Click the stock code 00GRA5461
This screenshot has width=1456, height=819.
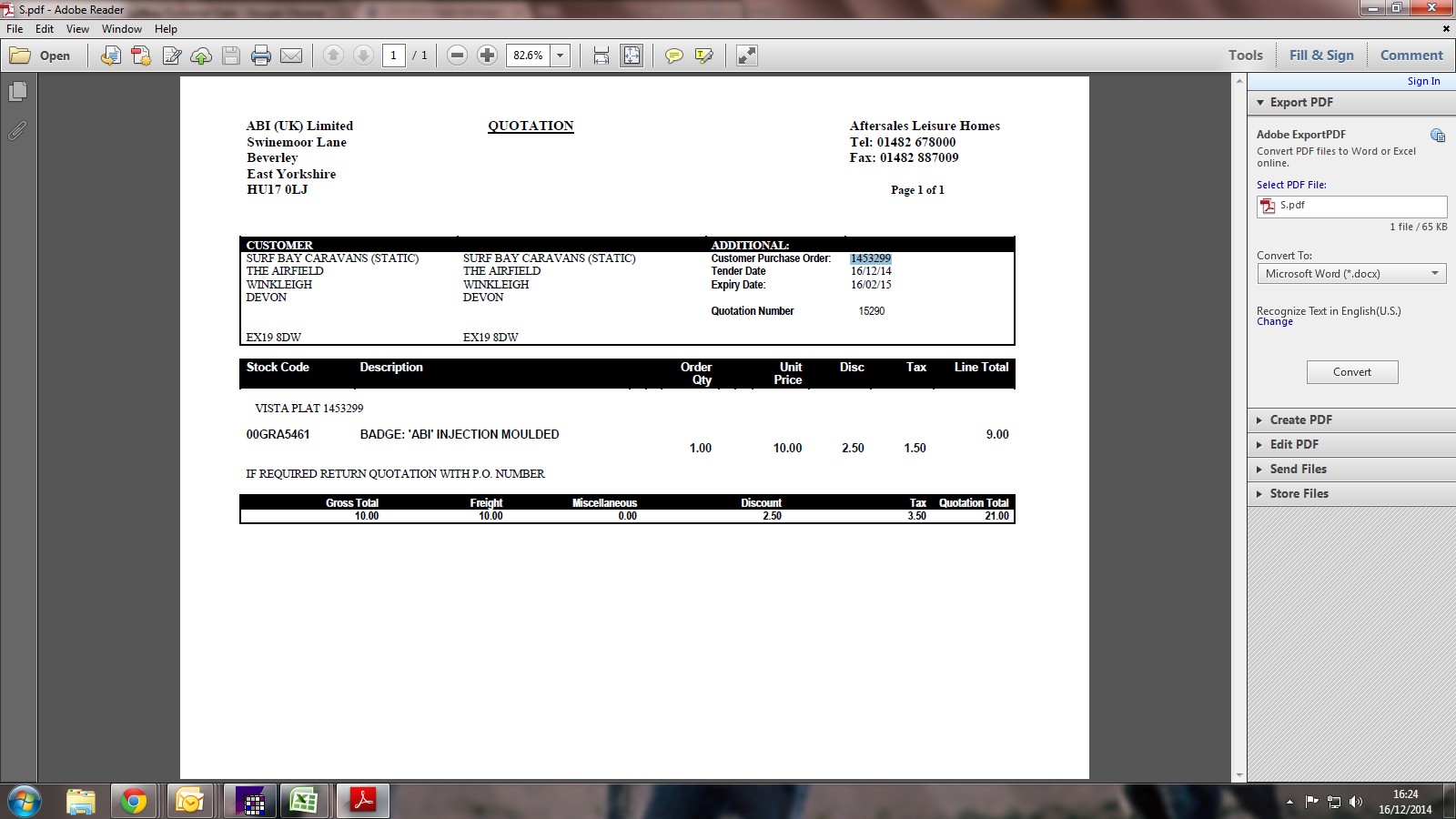[278, 435]
